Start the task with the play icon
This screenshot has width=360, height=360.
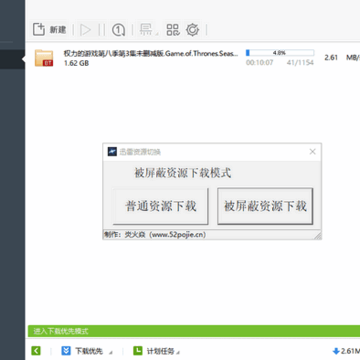click(x=85, y=30)
